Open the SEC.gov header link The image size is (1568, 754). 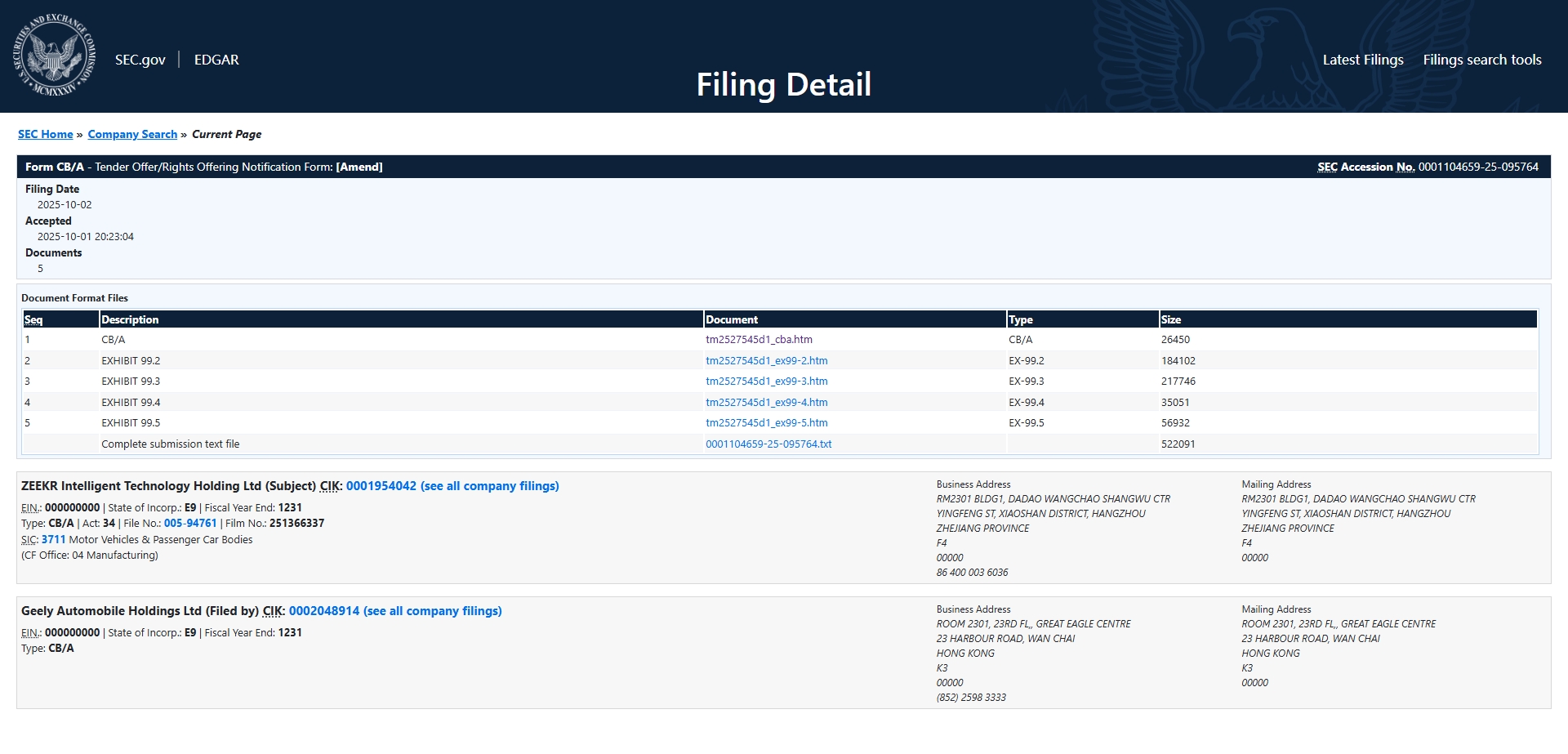click(x=140, y=60)
